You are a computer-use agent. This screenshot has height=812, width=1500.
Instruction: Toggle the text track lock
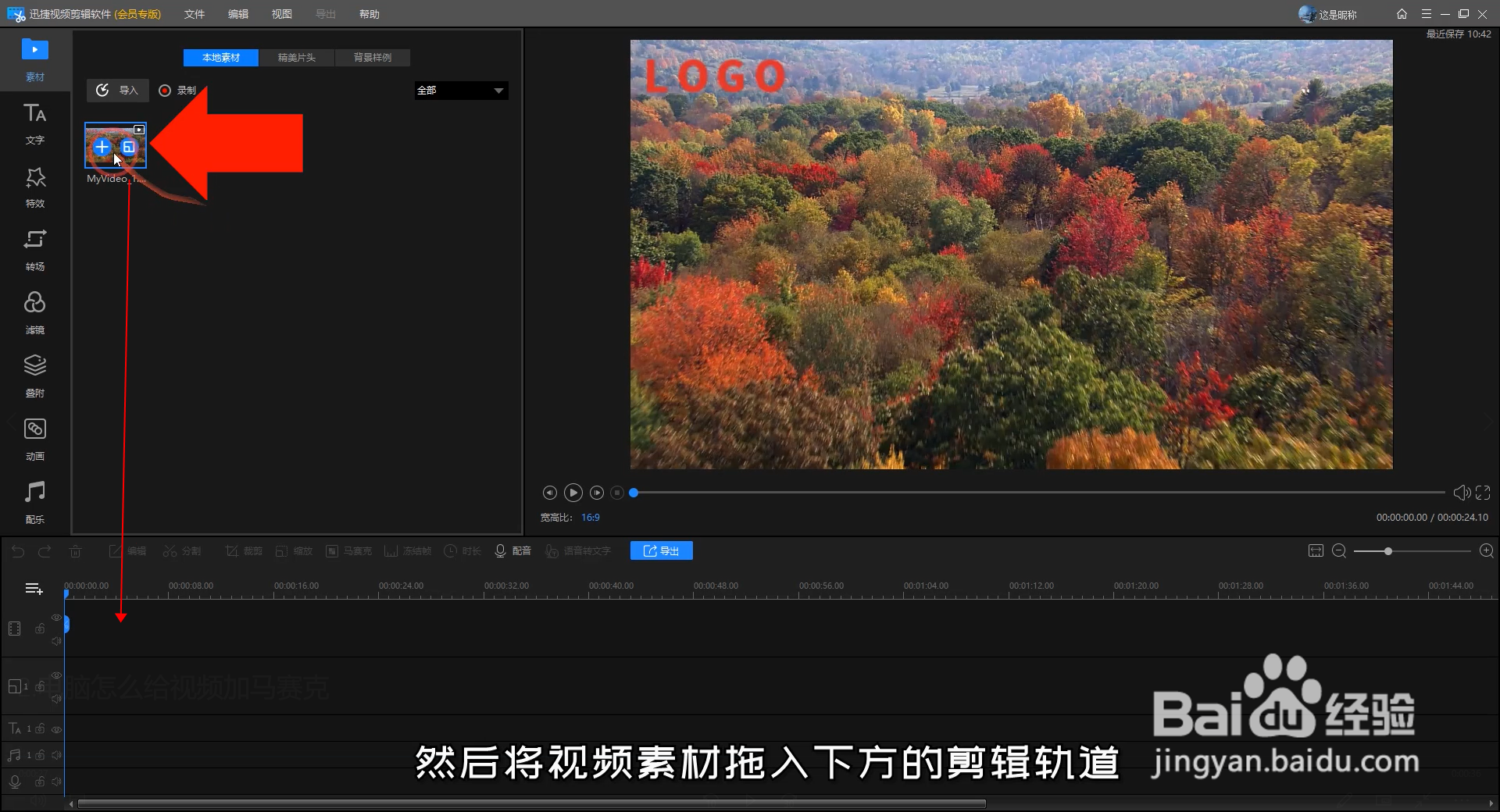pyautogui.click(x=40, y=728)
